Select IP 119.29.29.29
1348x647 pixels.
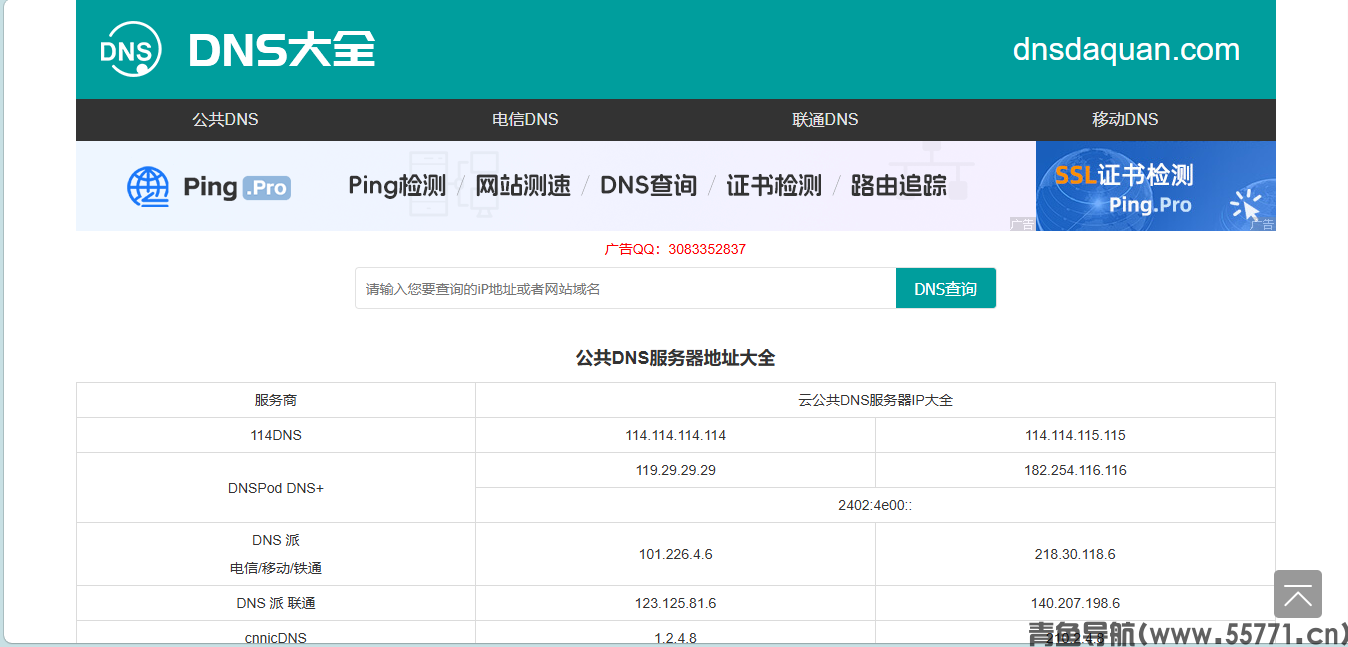click(676, 470)
